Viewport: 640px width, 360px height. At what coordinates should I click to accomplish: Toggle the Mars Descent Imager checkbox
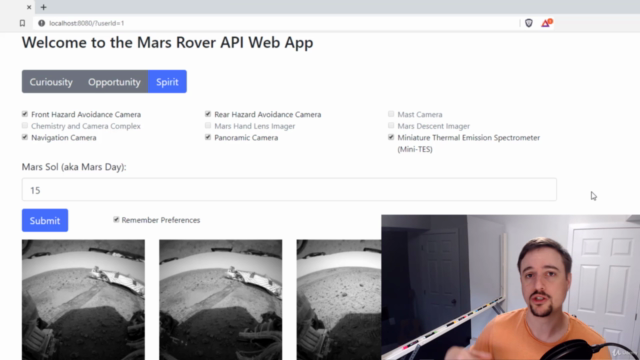(391, 125)
